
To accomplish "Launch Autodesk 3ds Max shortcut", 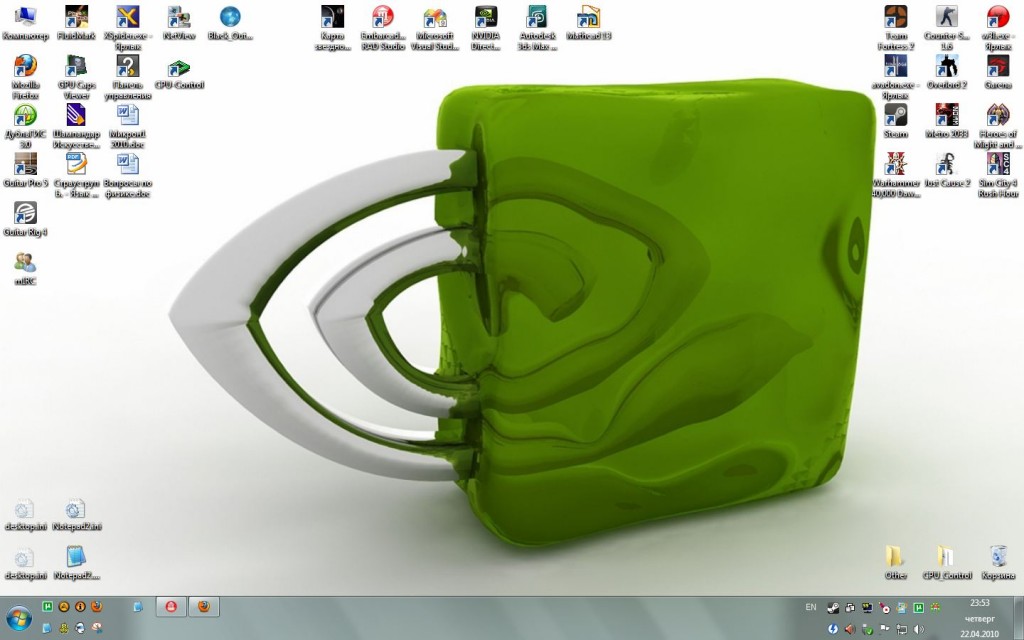I will pyautogui.click(x=537, y=28).
